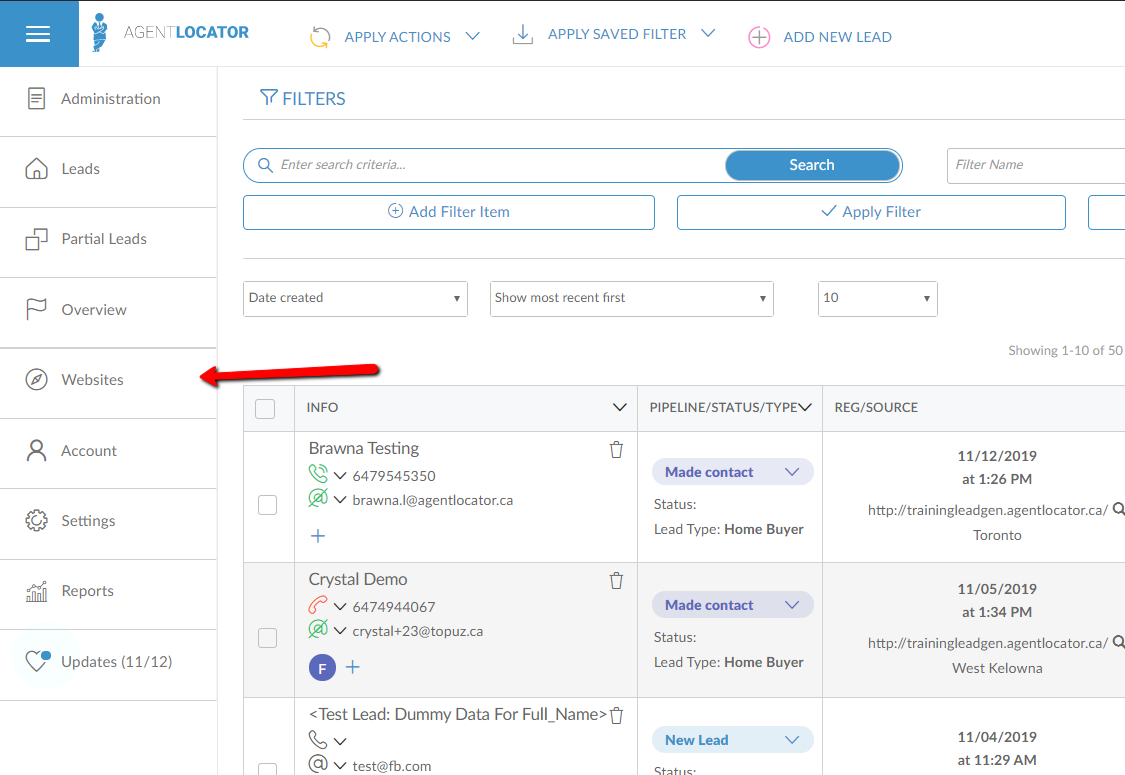This screenshot has height=775, width=1125.
Task: Click the Filter Name input field
Action: [1036, 166]
